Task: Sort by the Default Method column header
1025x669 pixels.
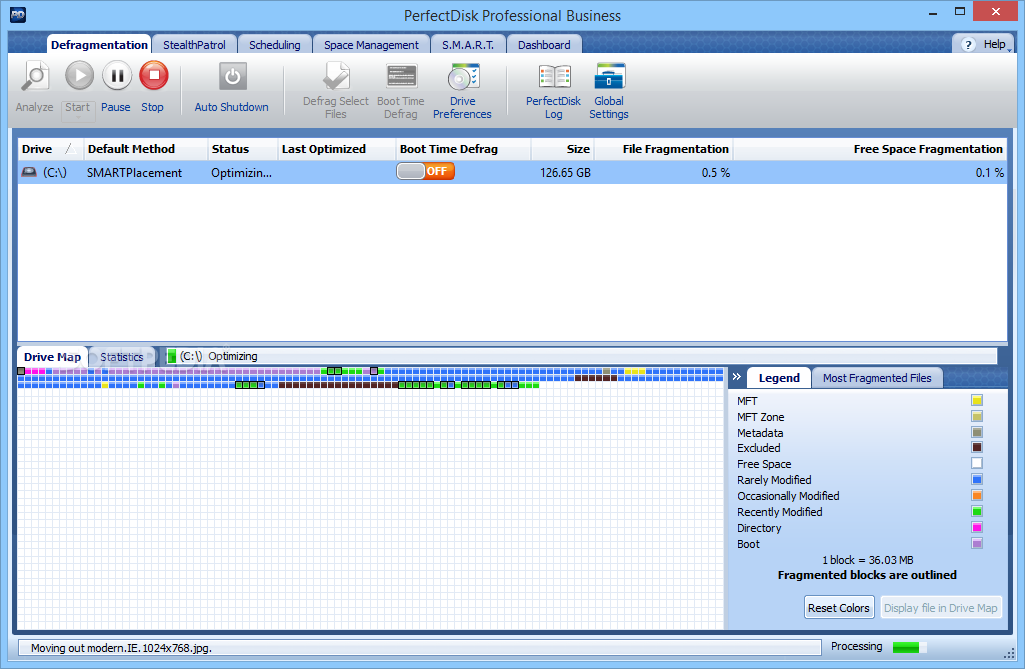Action: point(146,149)
